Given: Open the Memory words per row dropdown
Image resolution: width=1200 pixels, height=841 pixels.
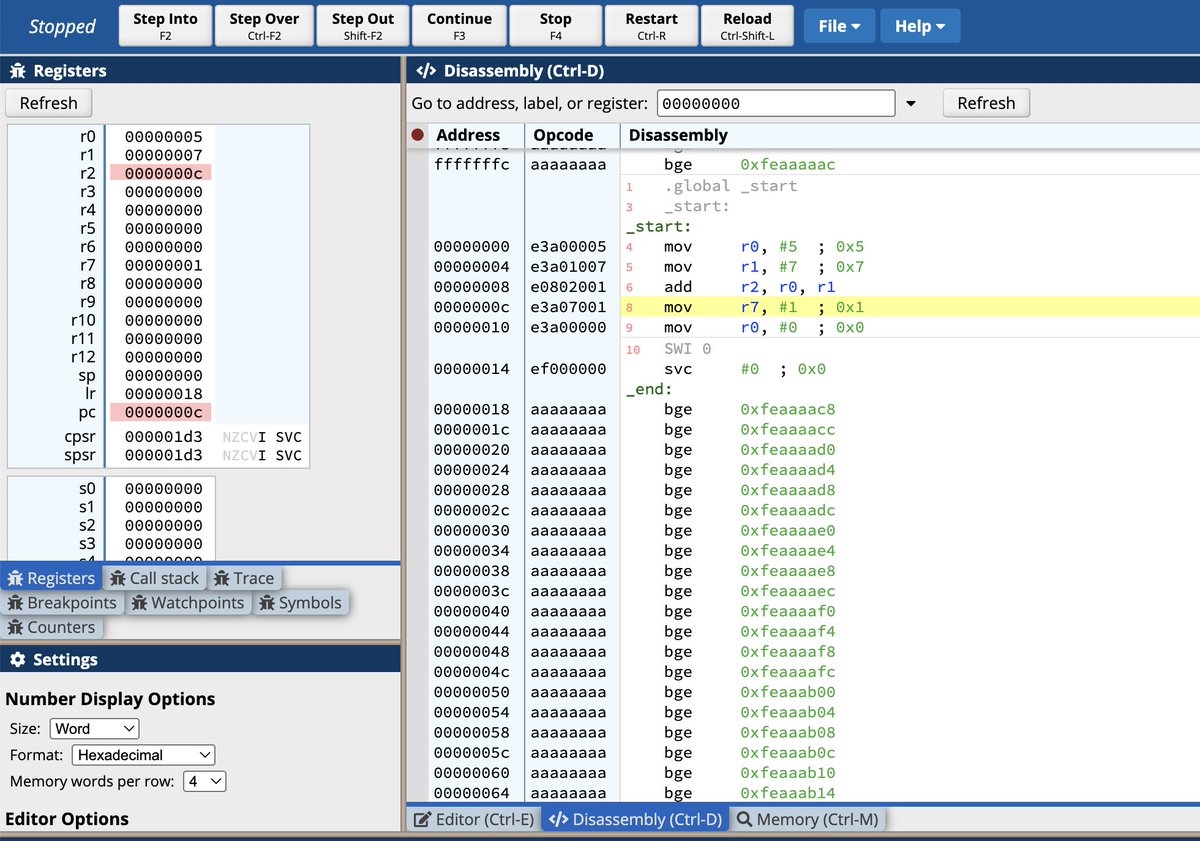Looking at the screenshot, I should 205,781.
